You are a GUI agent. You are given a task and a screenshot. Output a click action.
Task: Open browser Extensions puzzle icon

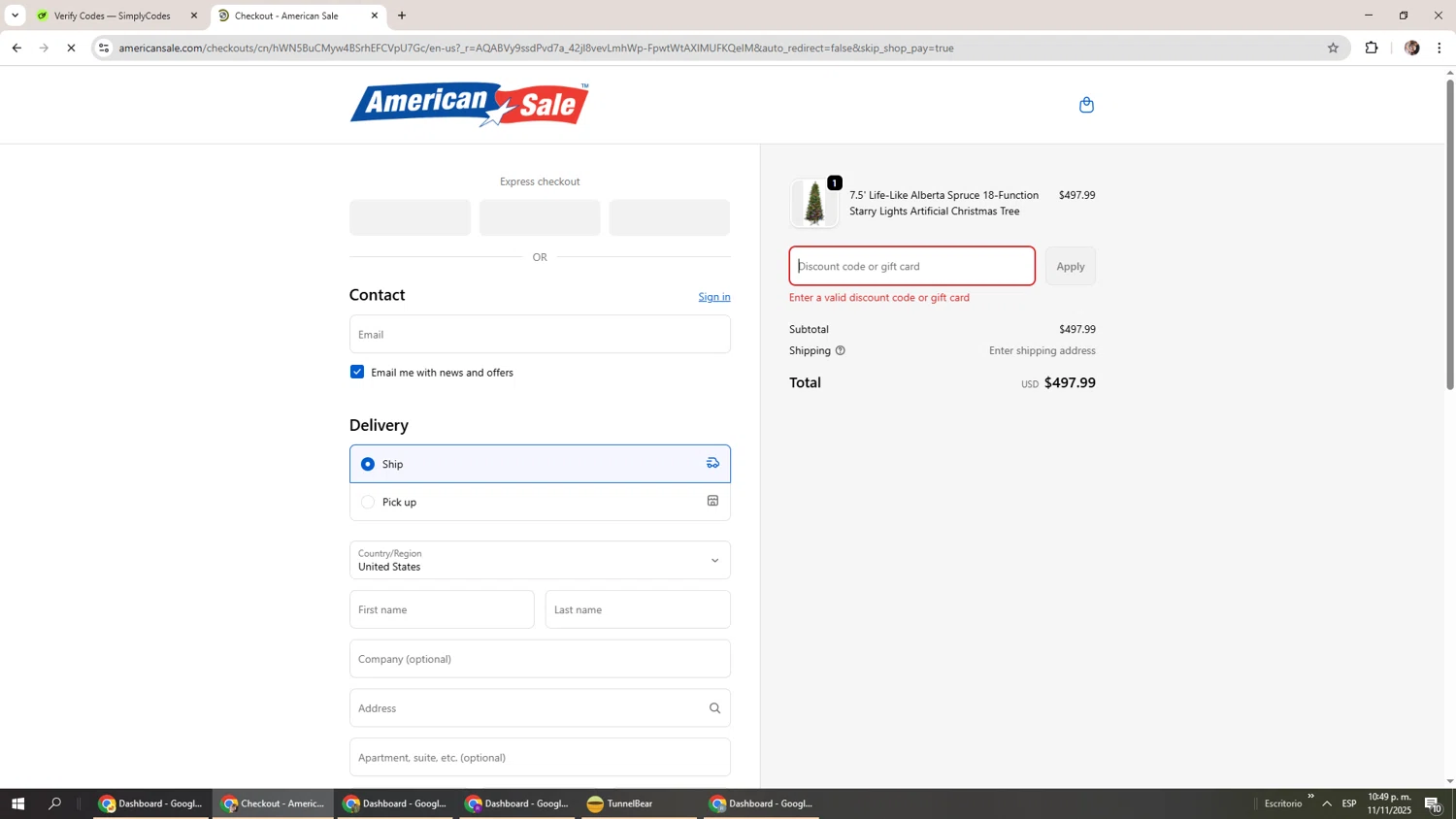1372,48
